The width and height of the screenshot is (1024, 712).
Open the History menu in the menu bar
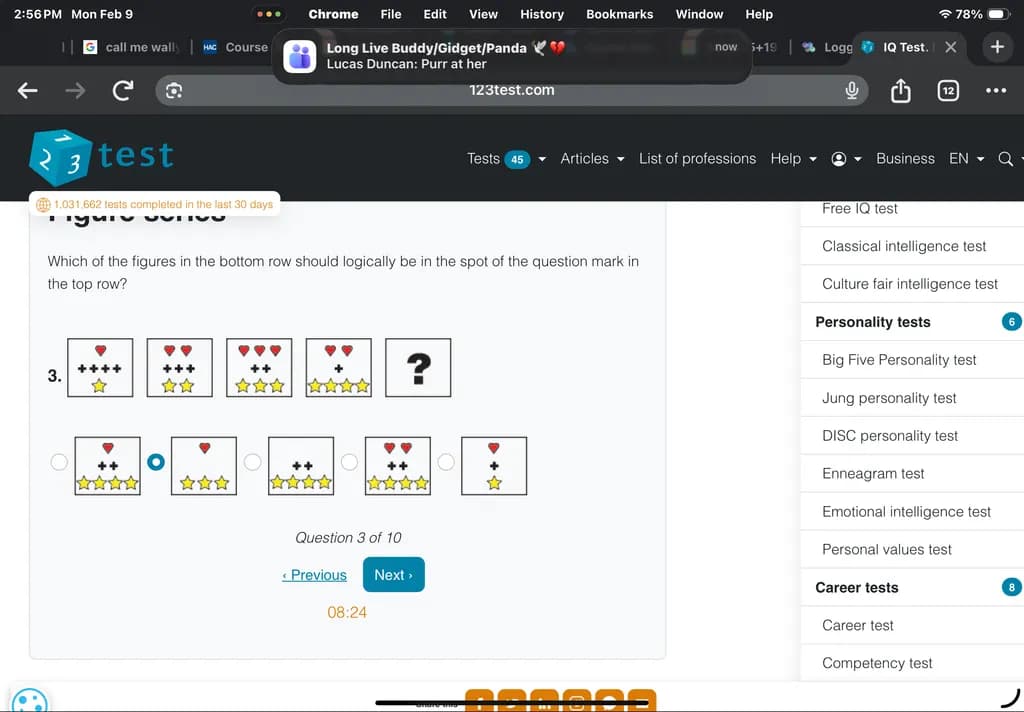pos(541,14)
